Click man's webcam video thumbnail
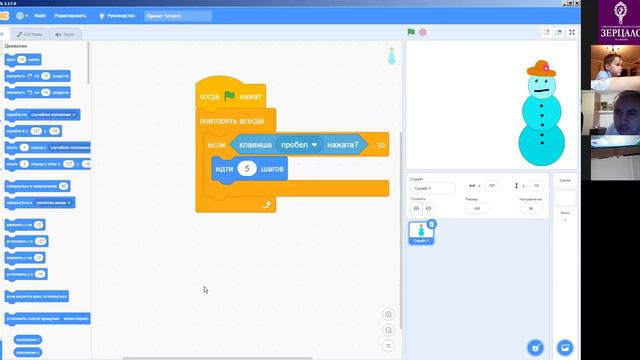 pyautogui.click(x=611, y=113)
